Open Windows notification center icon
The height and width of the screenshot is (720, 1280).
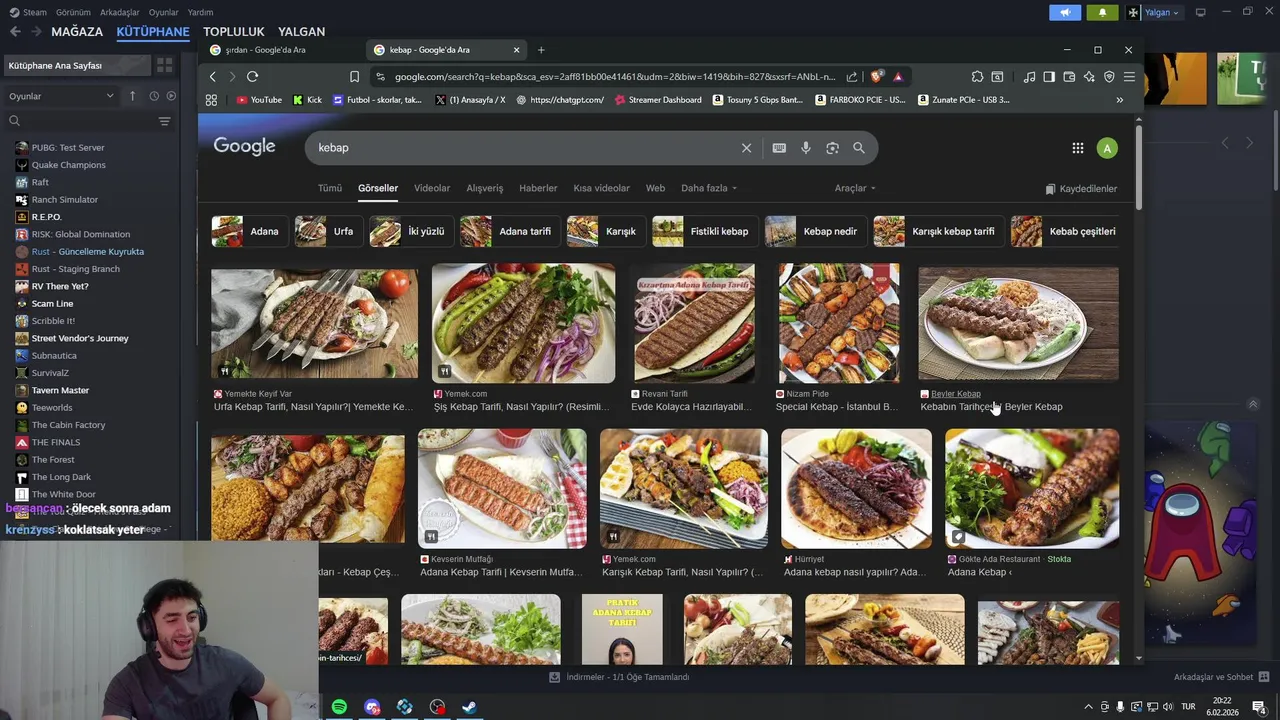click(x=1258, y=707)
